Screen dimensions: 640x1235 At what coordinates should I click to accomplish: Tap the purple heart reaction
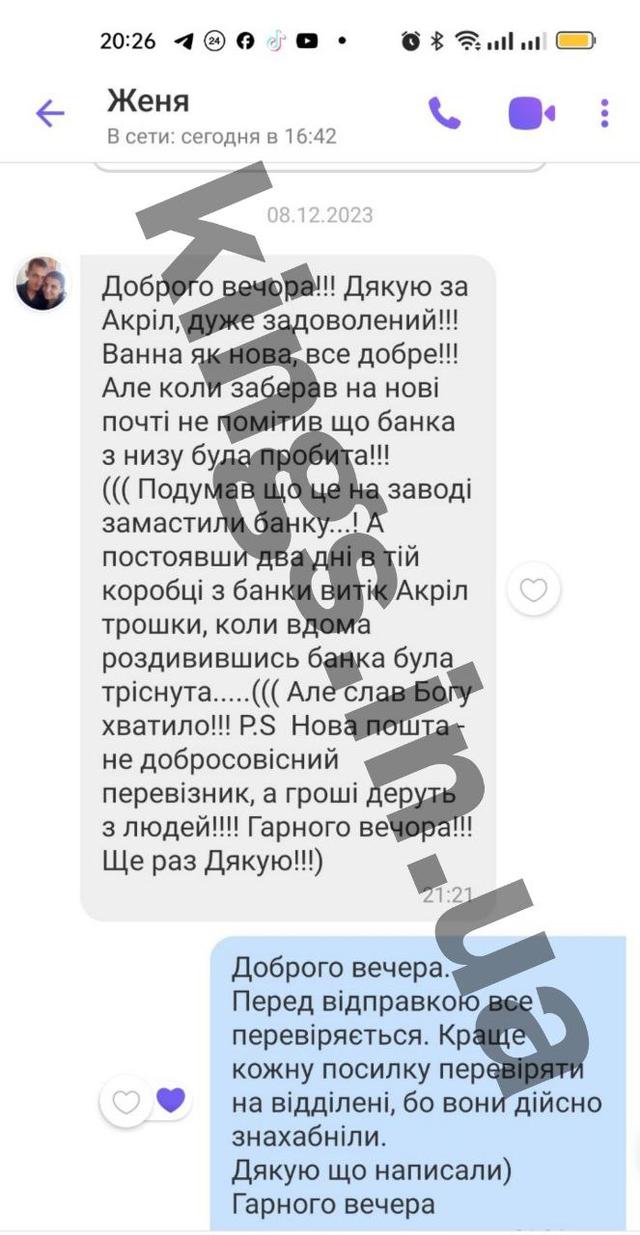pyautogui.click(x=172, y=1101)
